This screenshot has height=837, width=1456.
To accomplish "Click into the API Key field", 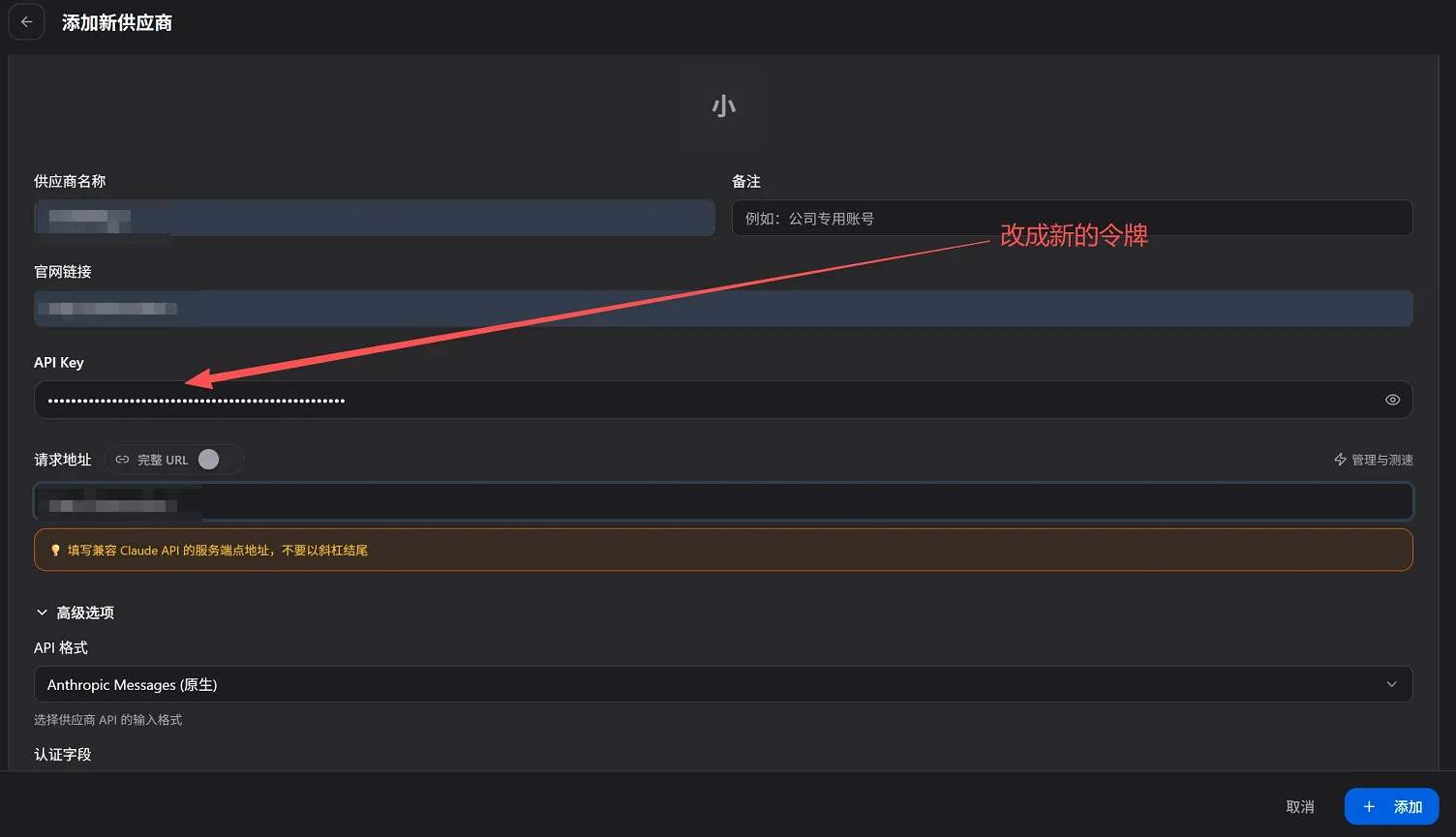I will click(723, 400).
